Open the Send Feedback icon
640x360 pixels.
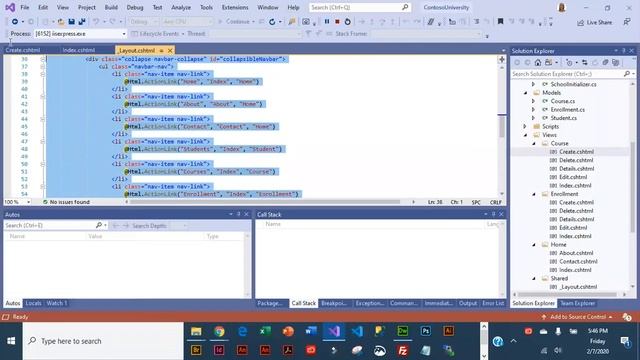(x=627, y=22)
